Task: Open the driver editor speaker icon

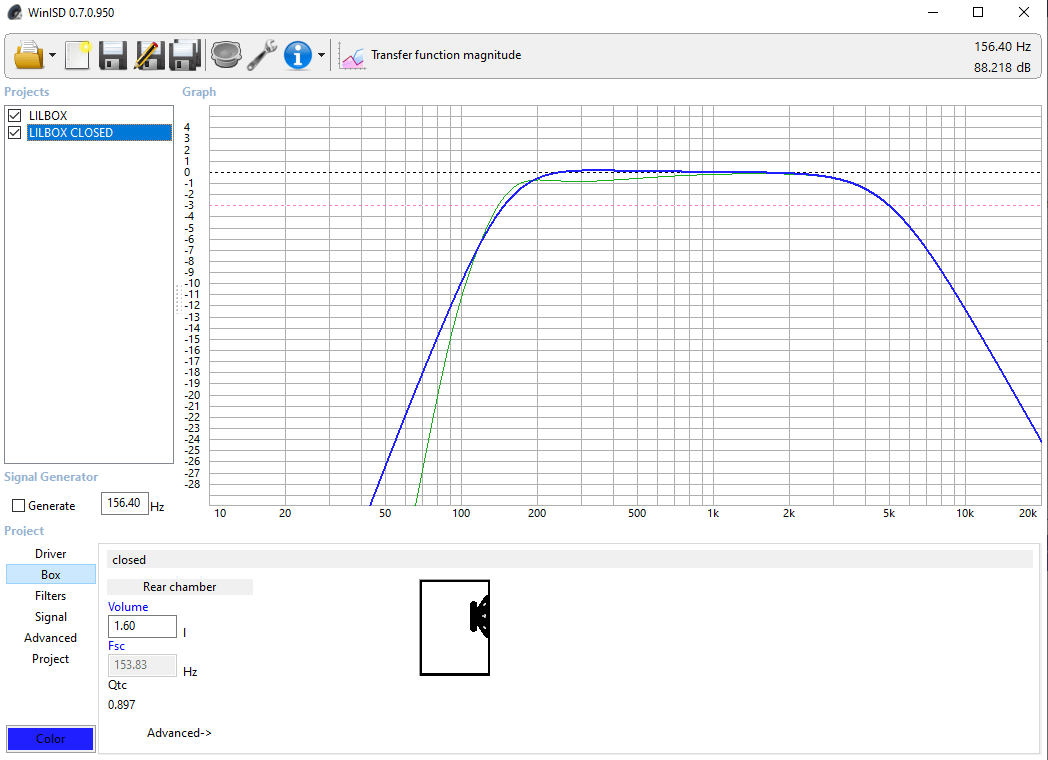Action: click(x=226, y=55)
